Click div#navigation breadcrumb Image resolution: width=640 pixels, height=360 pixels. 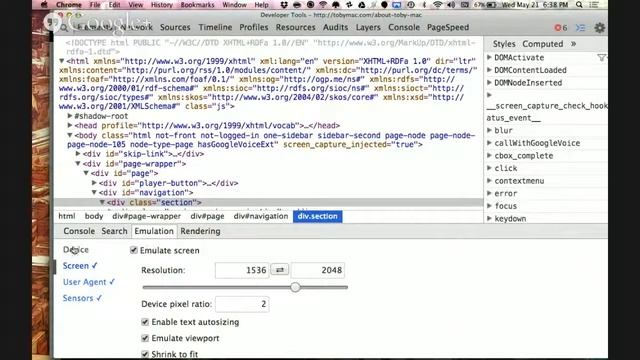click(x=261, y=216)
